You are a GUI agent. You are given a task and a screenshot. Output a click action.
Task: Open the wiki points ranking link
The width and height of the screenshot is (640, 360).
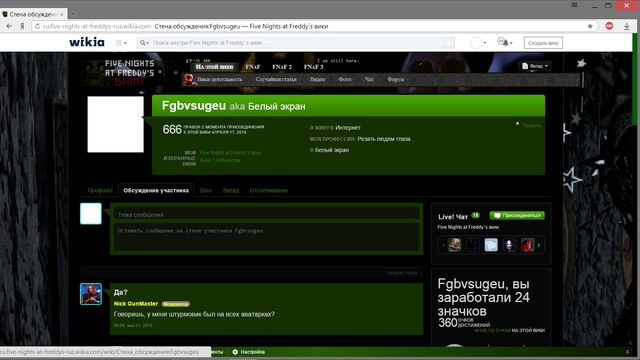pos(492,330)
